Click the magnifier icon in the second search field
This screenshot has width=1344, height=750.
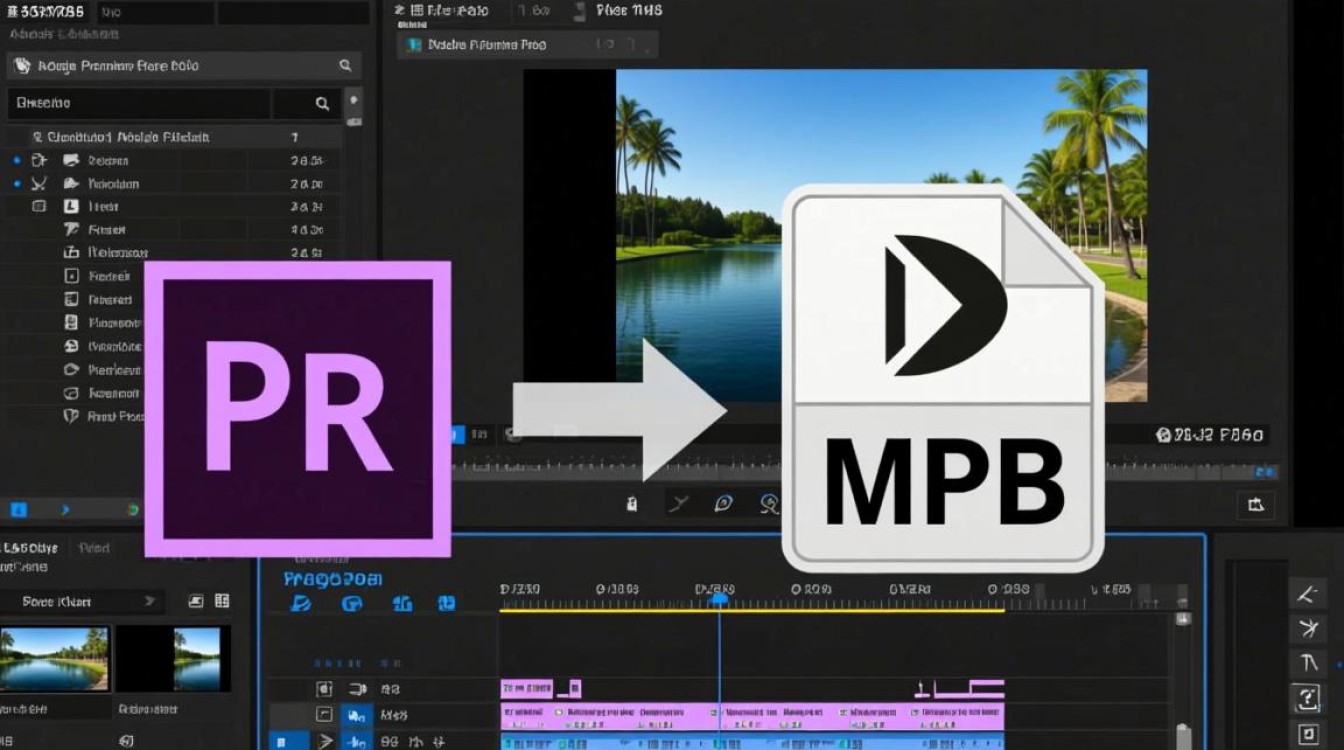tap(322, 103)
